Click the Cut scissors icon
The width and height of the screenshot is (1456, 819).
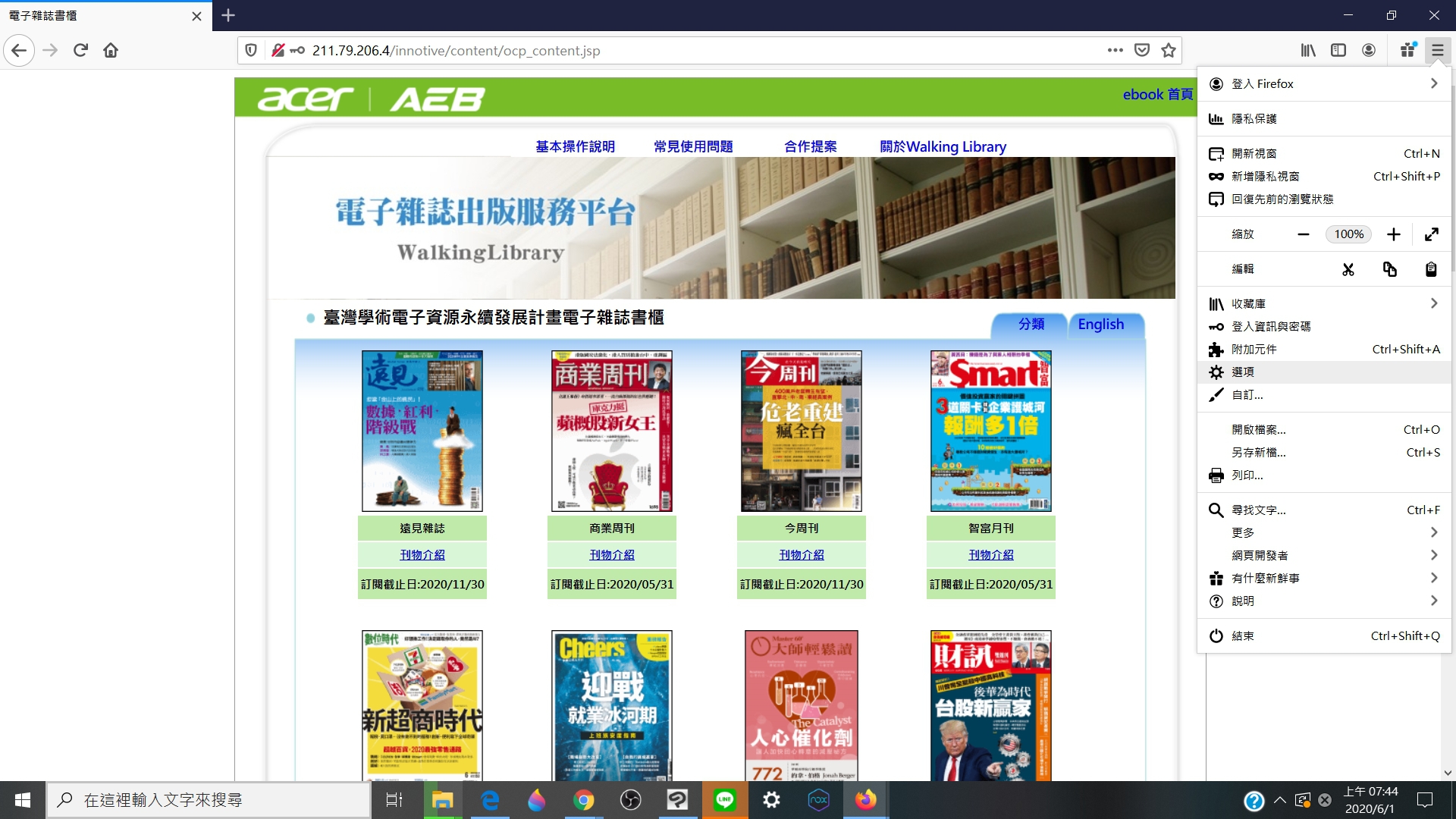coord(1348,269)
